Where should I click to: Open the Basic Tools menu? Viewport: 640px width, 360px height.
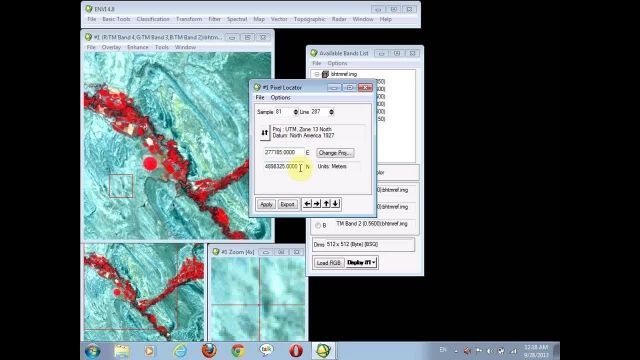pyautogui.click(x=116, y=19)
